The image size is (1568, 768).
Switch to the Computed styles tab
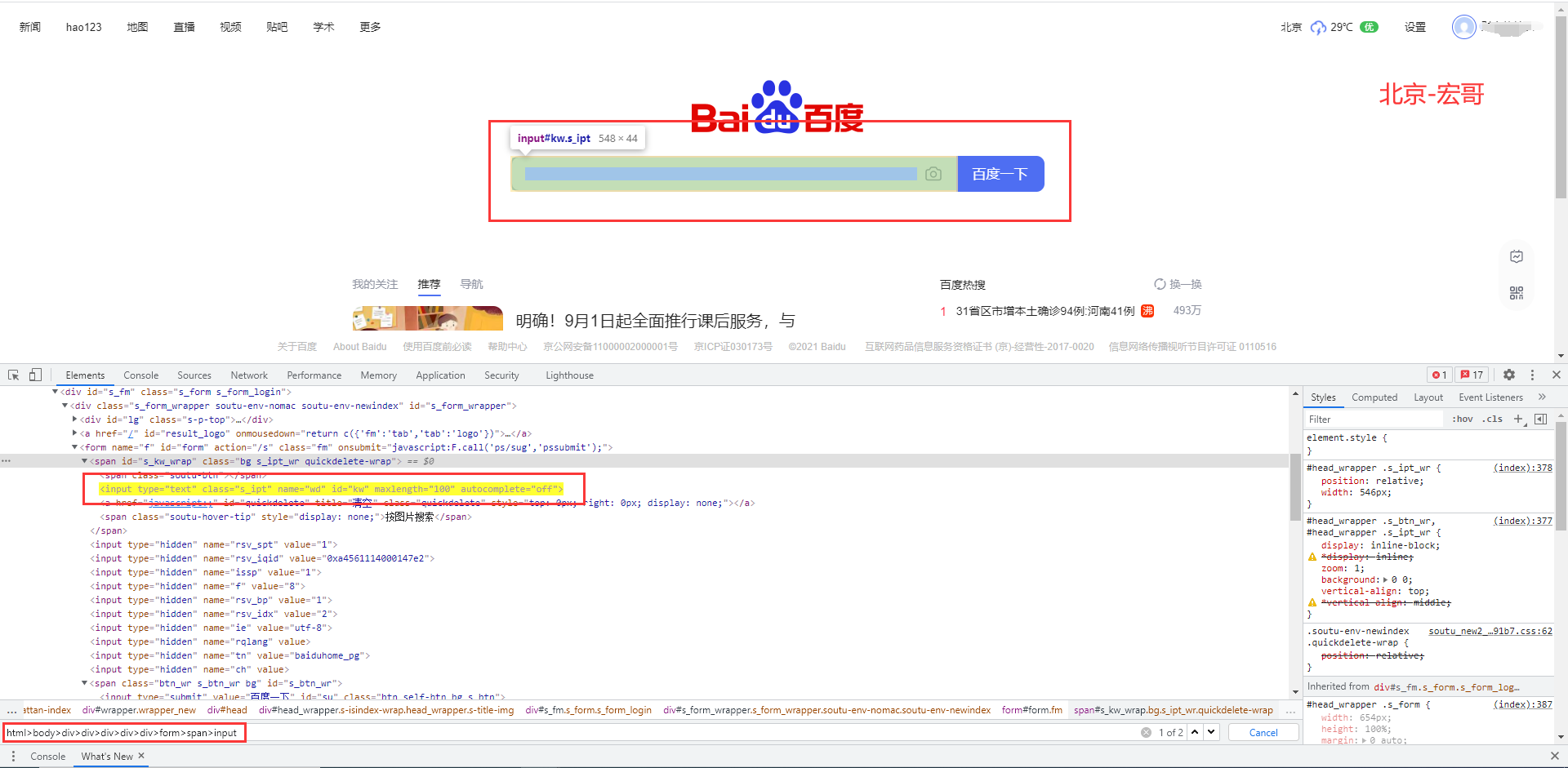pyautogui.click(x=1374, y=397)
